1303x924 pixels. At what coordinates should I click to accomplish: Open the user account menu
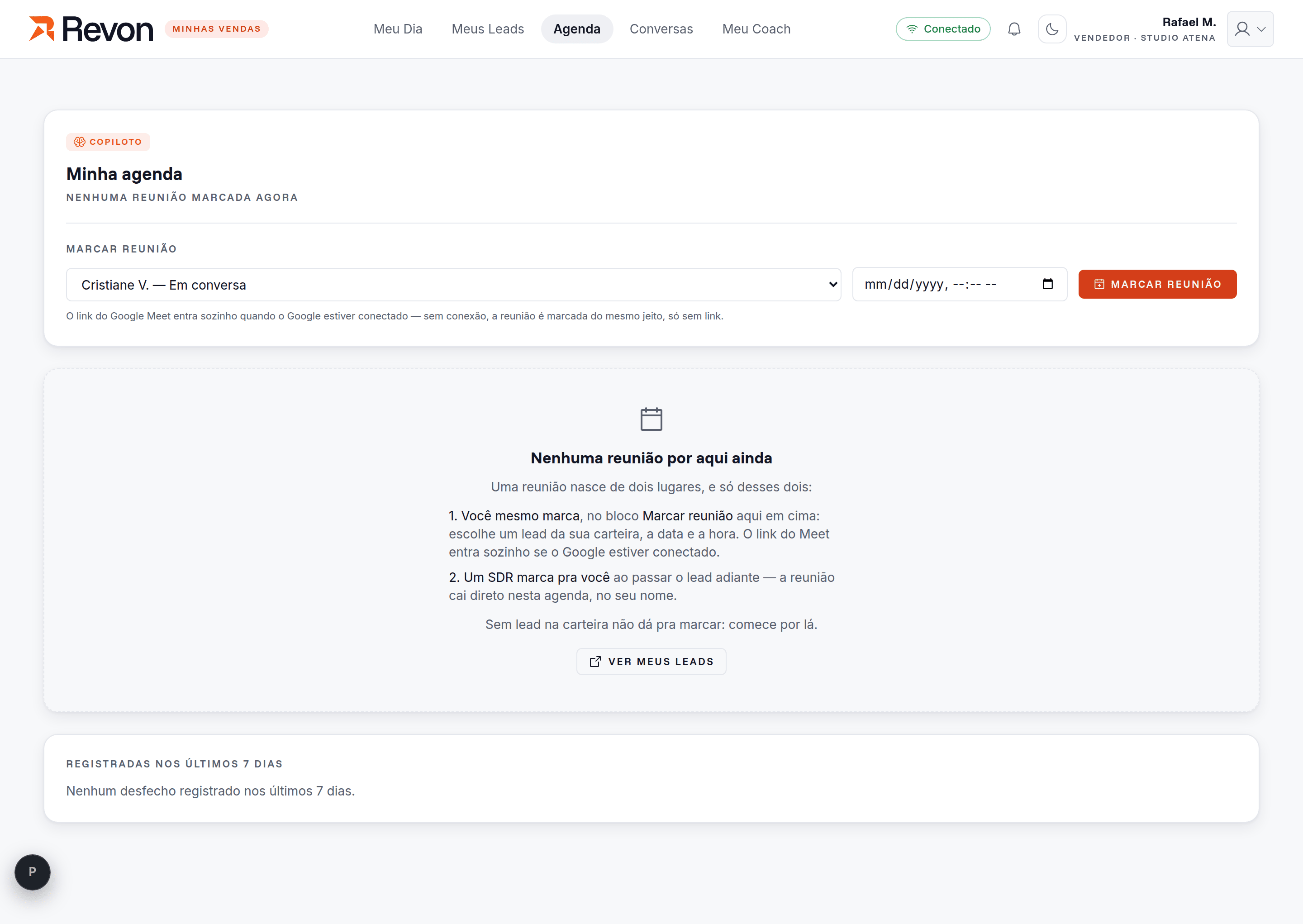1250,29
